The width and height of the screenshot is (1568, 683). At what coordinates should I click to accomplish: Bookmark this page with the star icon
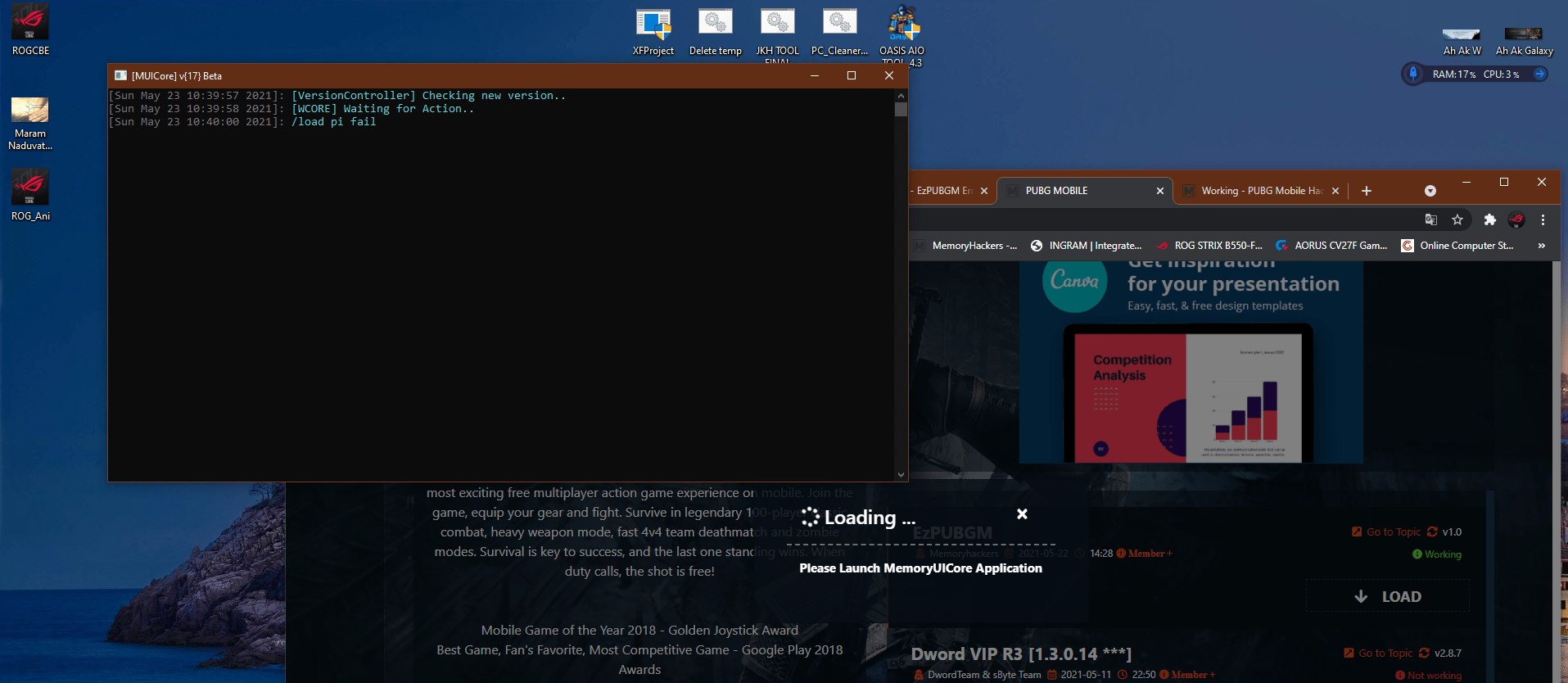point(1457,219)
